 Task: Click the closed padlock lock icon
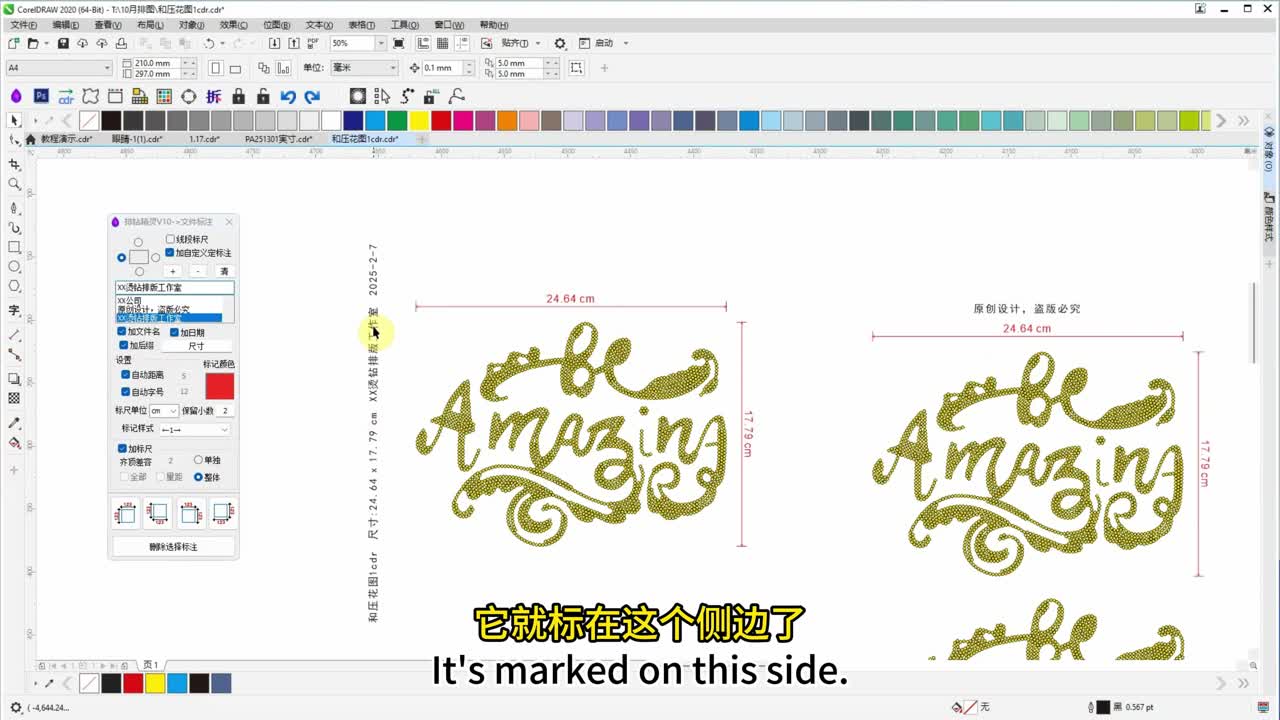238,96
